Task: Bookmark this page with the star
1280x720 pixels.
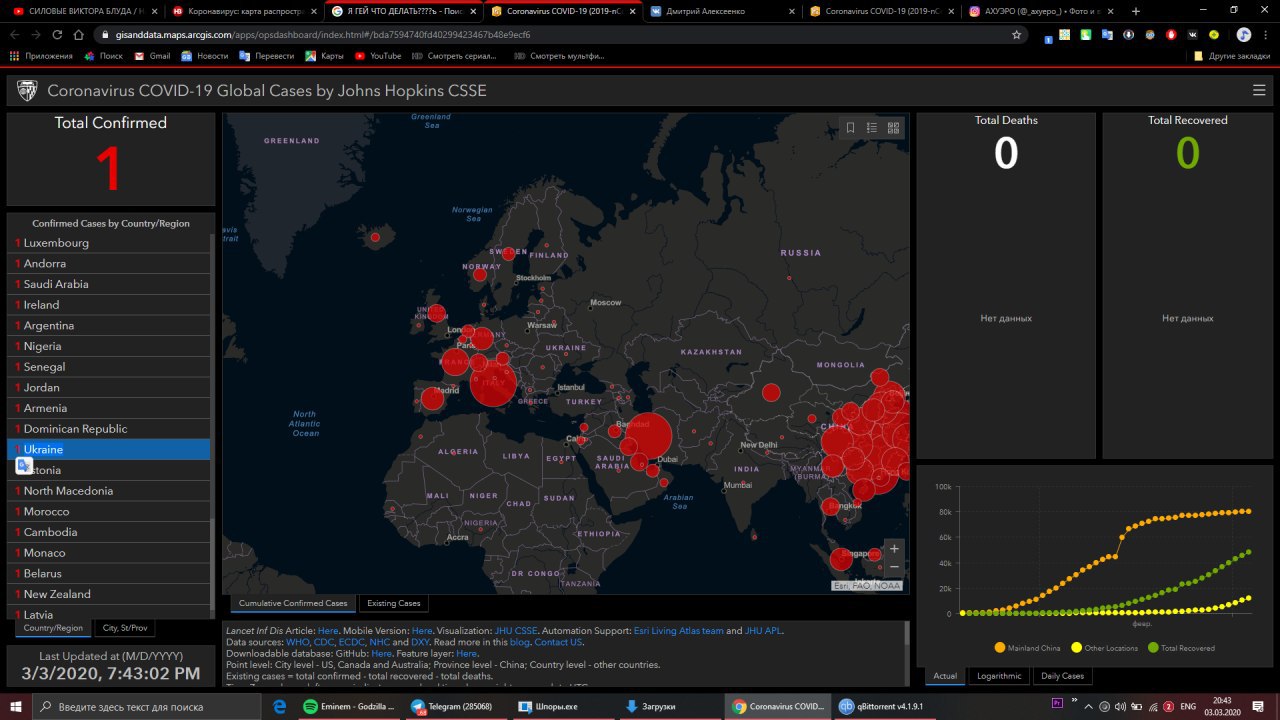Action: click(x=1017, y=34)
